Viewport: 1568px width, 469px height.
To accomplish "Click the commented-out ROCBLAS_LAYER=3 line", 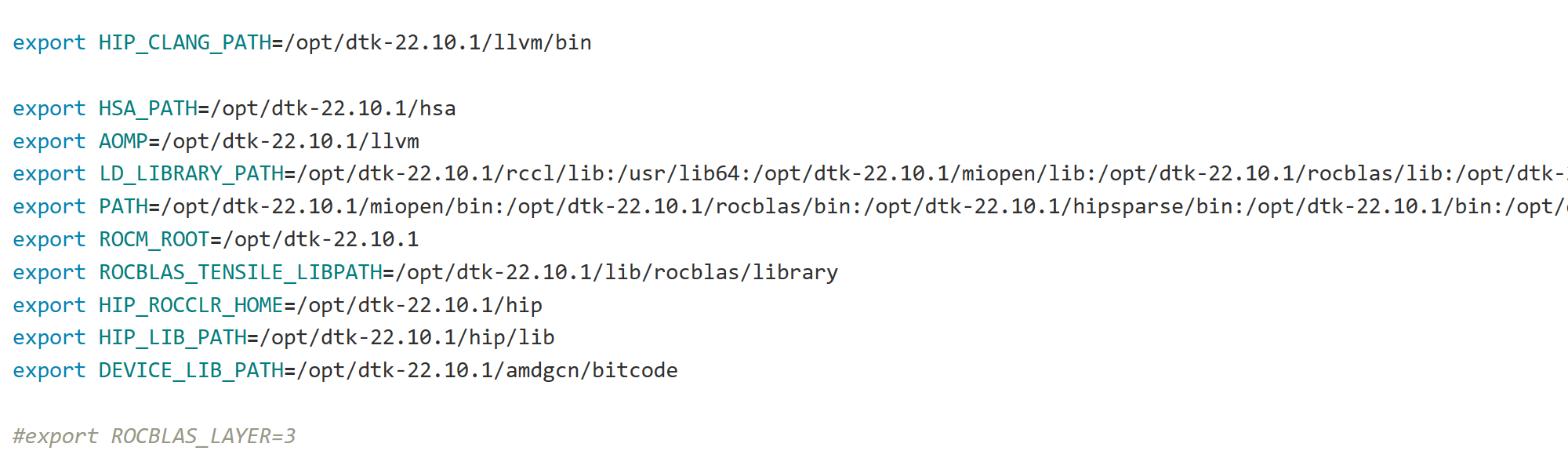I will pyautogui.click(x=154, y=436).
